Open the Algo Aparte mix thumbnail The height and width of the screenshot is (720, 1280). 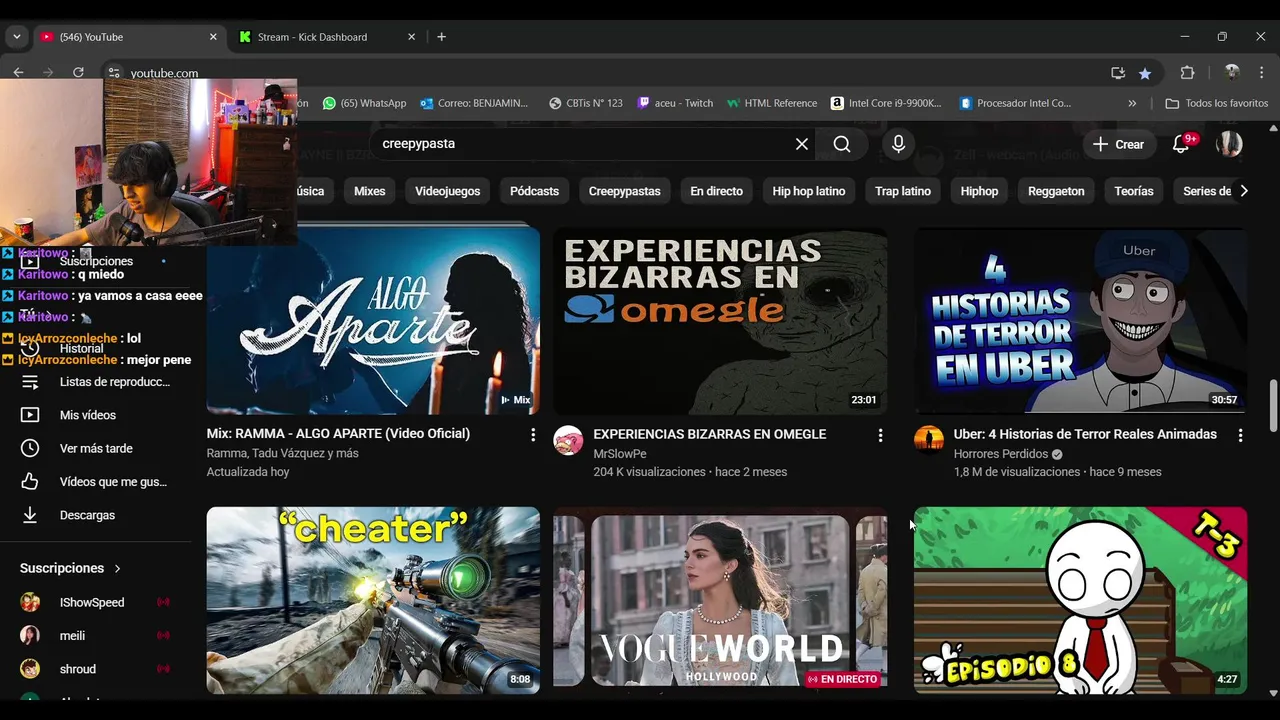[x=373, y=321]
